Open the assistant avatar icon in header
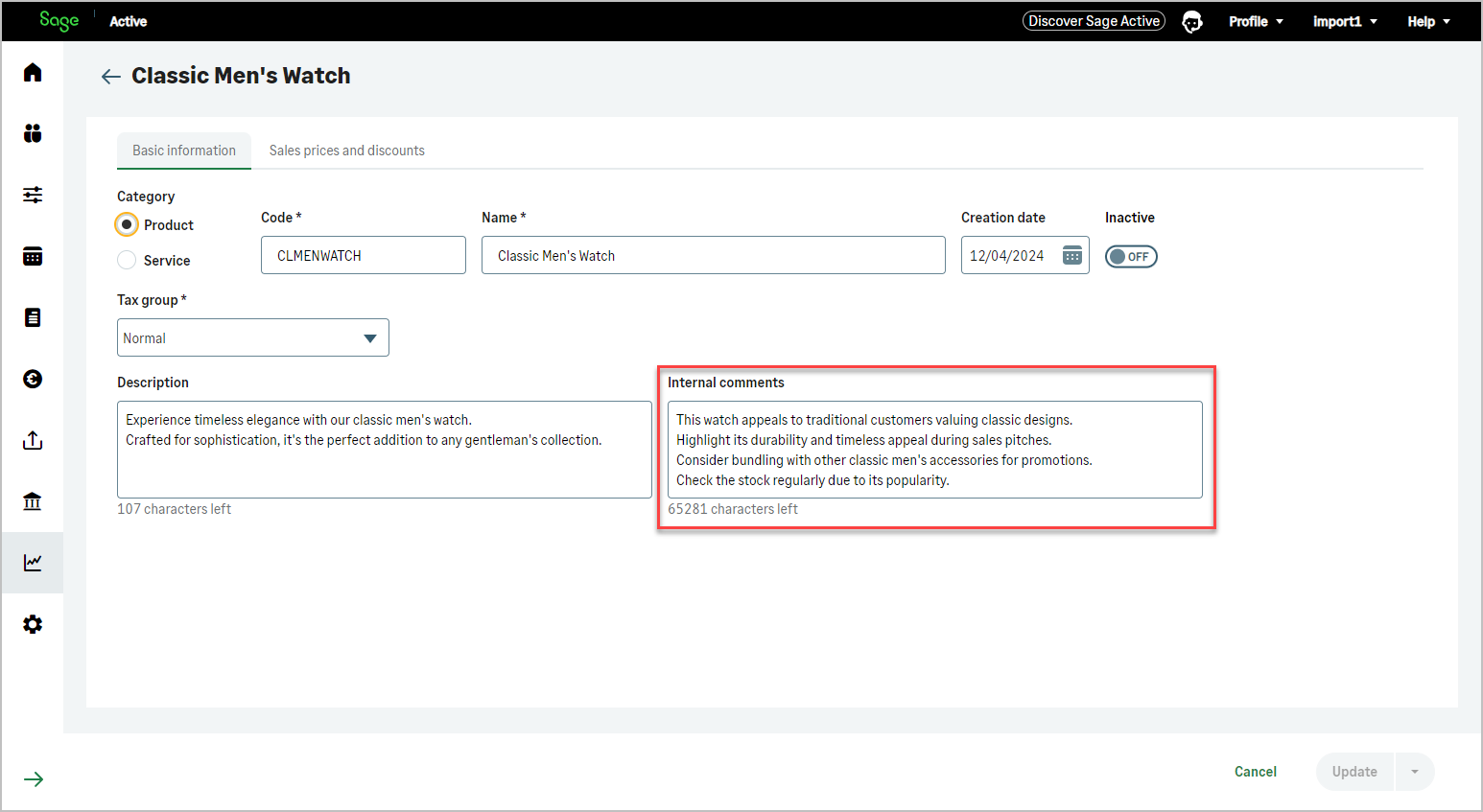This screenshot has width=1483, height=812. [x=1192, y=21]
